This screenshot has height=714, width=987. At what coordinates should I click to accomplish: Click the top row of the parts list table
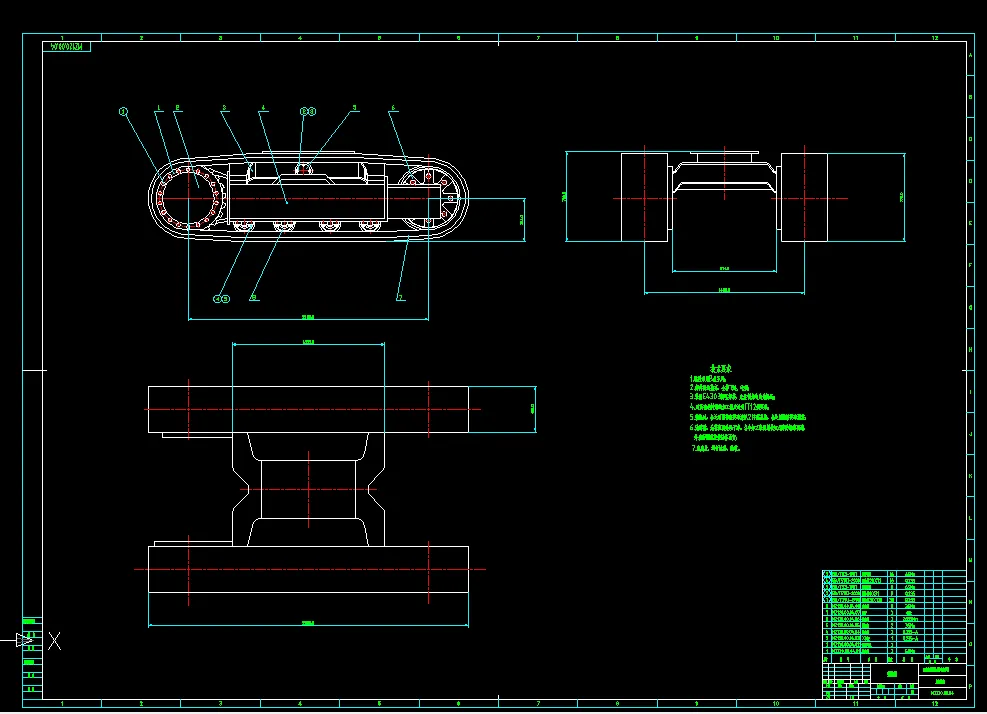(894, 574)
